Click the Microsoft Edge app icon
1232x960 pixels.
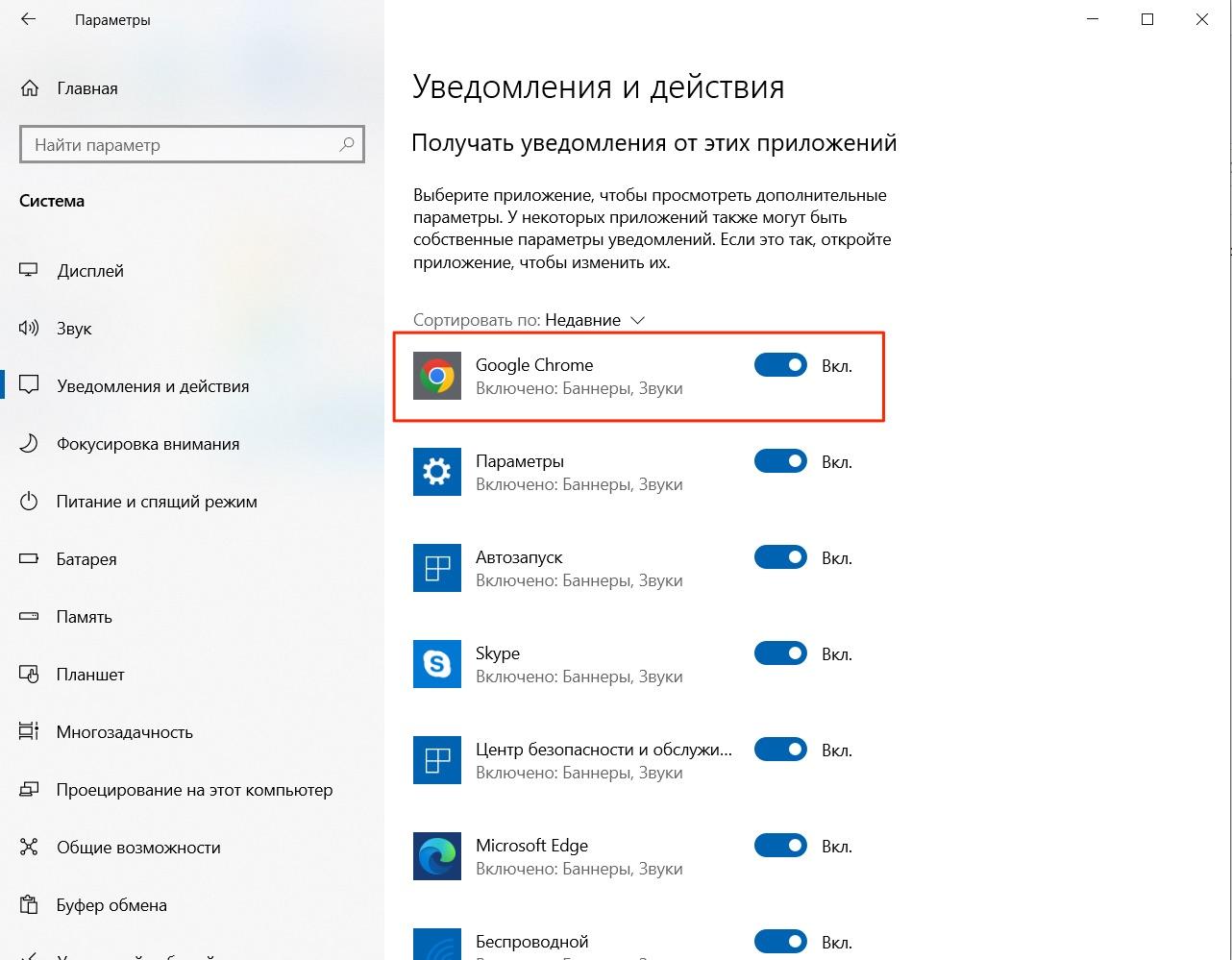[437, 856]
